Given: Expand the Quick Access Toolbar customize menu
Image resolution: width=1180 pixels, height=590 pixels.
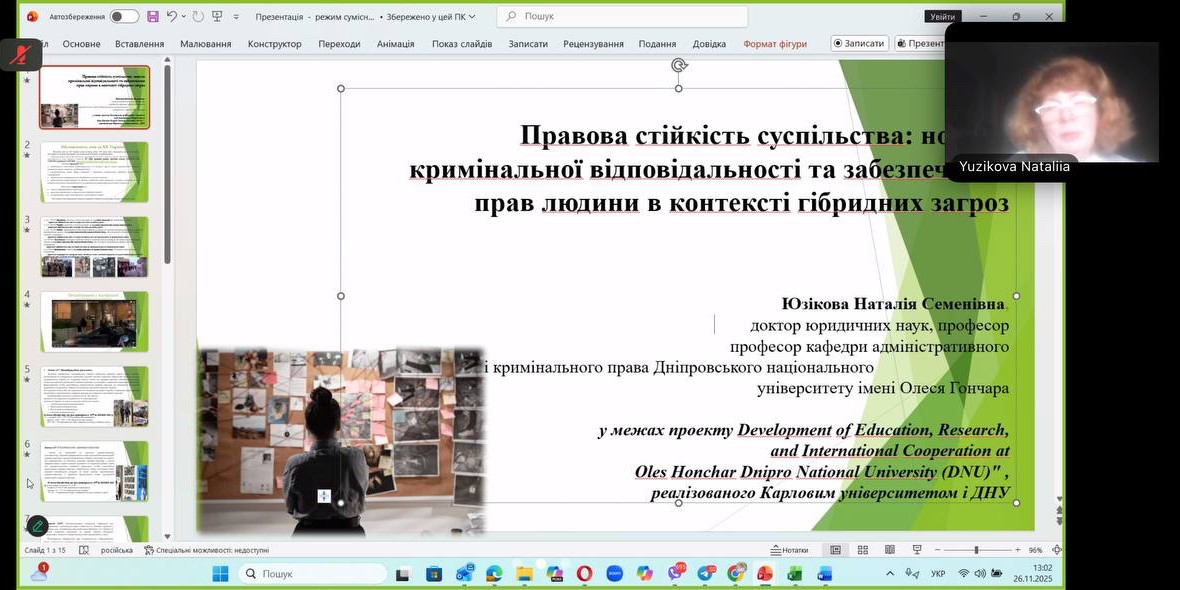Looking at the screenshot, I should tap(236, 17).
